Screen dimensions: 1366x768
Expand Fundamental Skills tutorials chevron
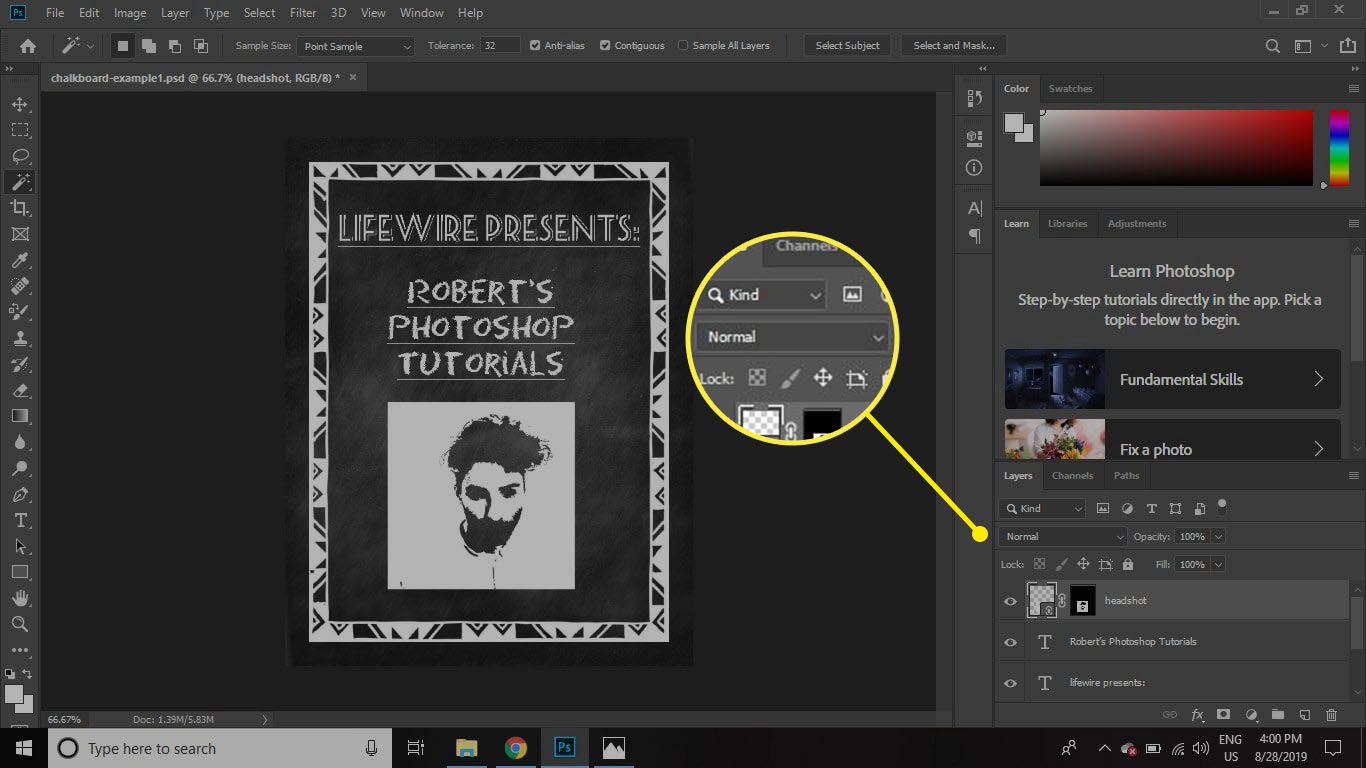point(1318,379)
